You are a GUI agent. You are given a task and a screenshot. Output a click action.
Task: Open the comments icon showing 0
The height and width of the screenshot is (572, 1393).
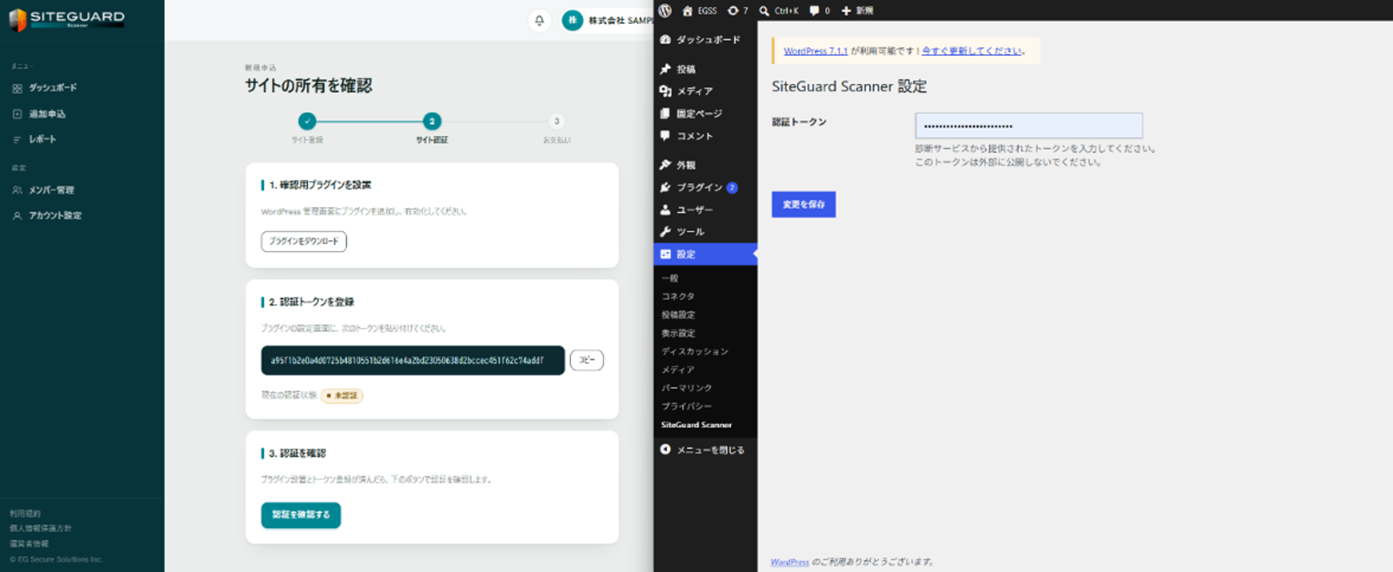[819, 10]
